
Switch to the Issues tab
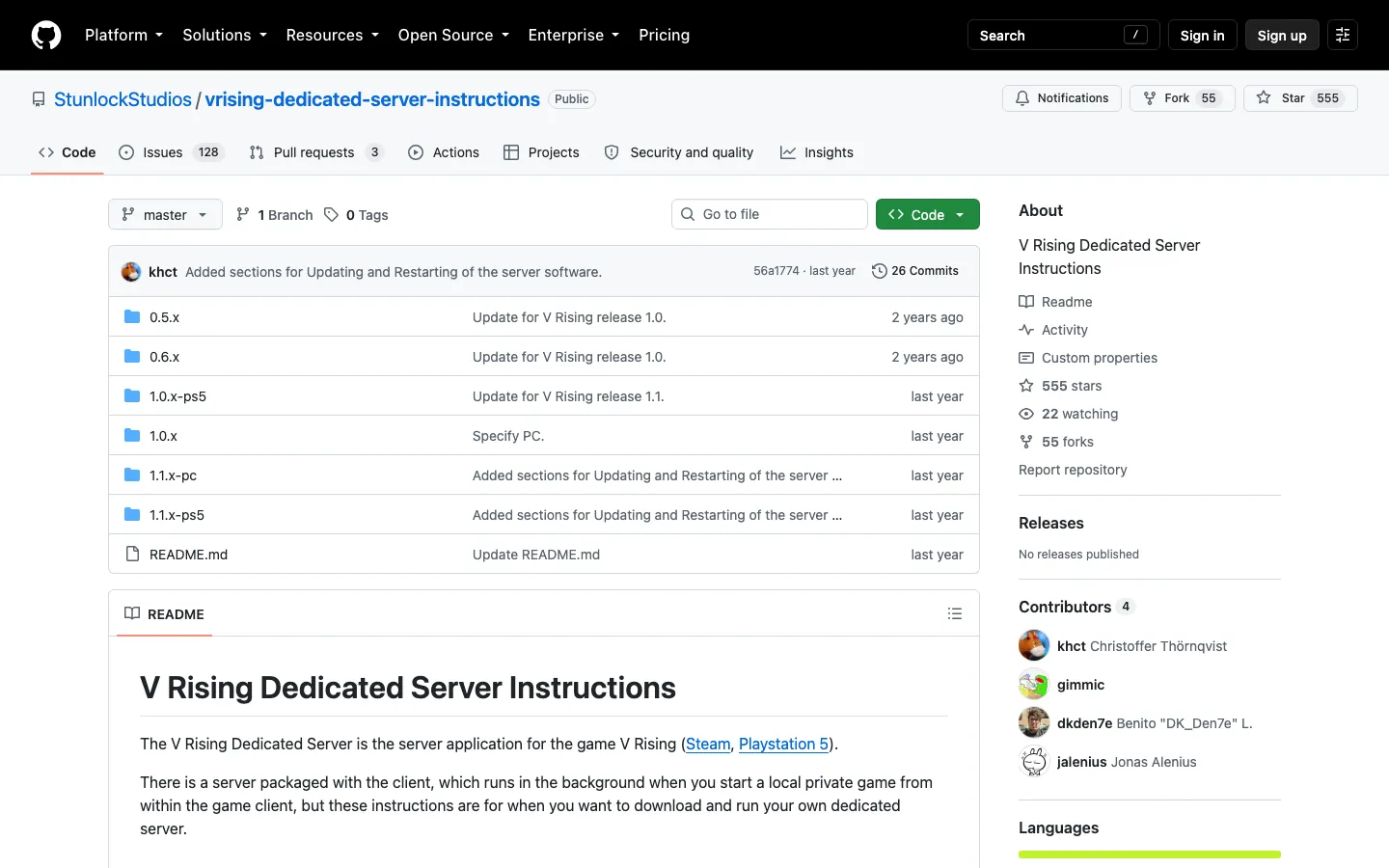[x=171, y=152]
